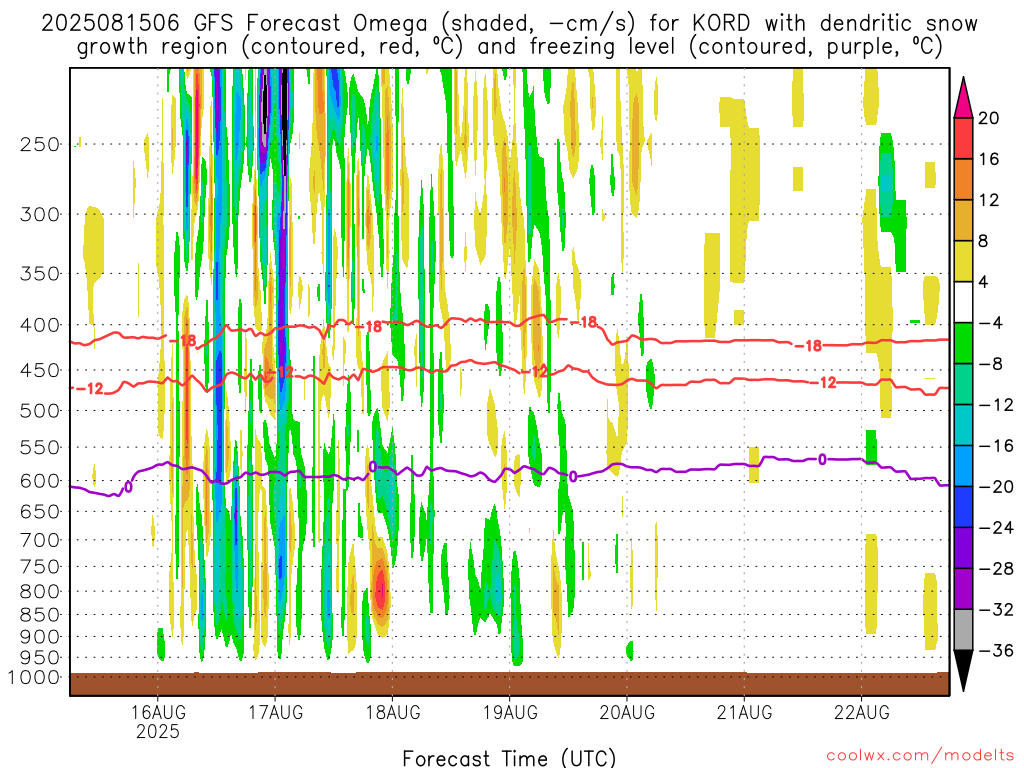Viewport: 1024px width, 768px height.
Task: Click the 20AUG time axis label
Action: (x=627, y=712)
